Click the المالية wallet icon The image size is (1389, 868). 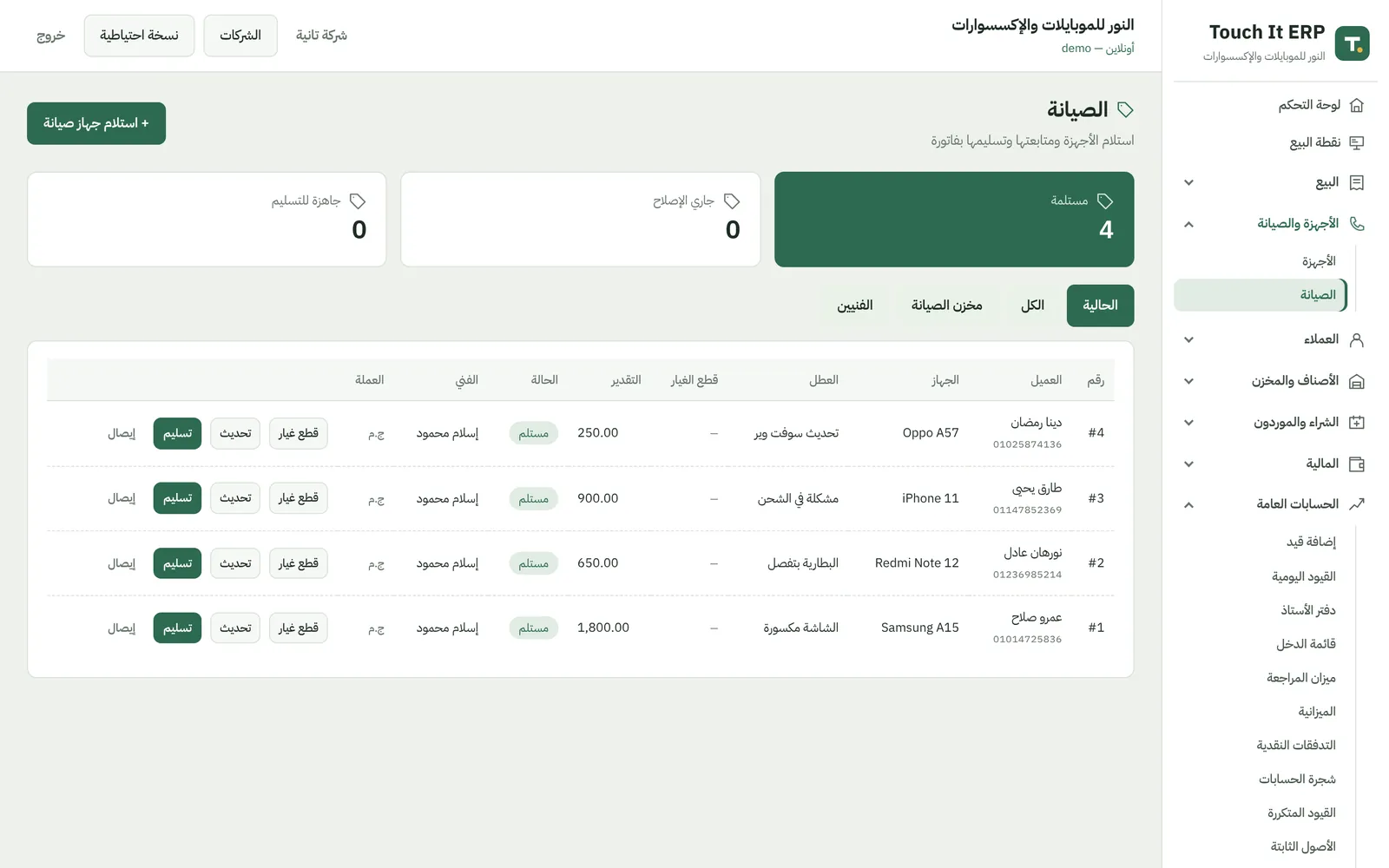(x=1357, y=464)
